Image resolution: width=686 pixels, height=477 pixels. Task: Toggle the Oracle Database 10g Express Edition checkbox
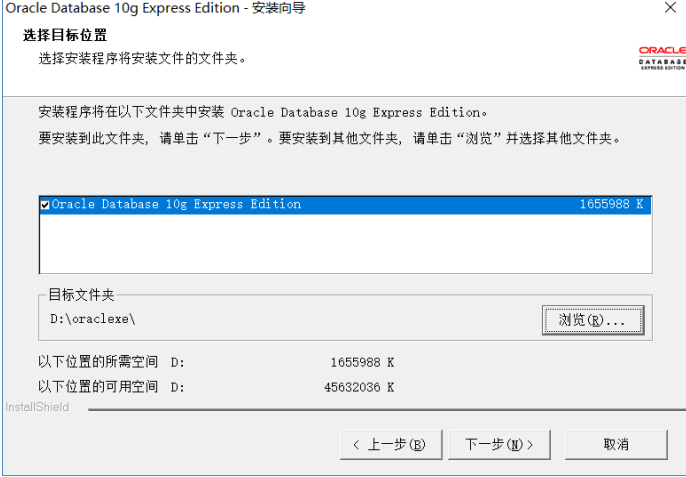(x=45, y=205)
